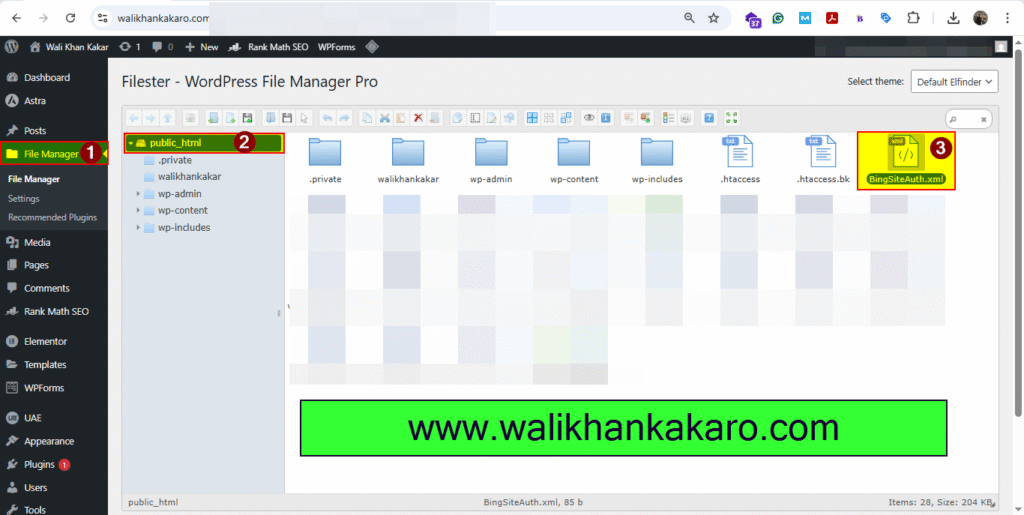
Task: Open Chrome downloads icon
Action: [x=953, y=18]
